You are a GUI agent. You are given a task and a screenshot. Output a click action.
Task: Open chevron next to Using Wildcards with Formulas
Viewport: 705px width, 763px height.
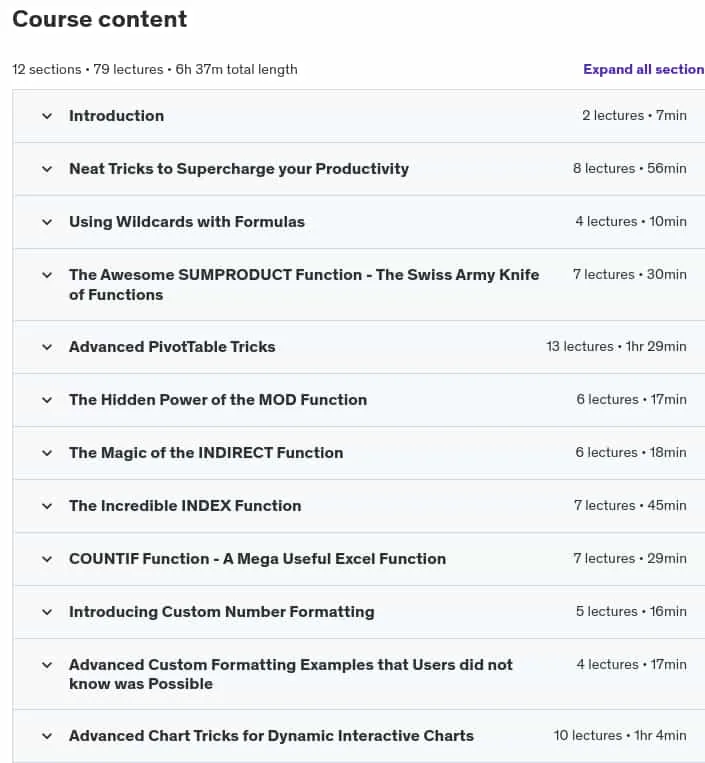(x=47, y=222)
